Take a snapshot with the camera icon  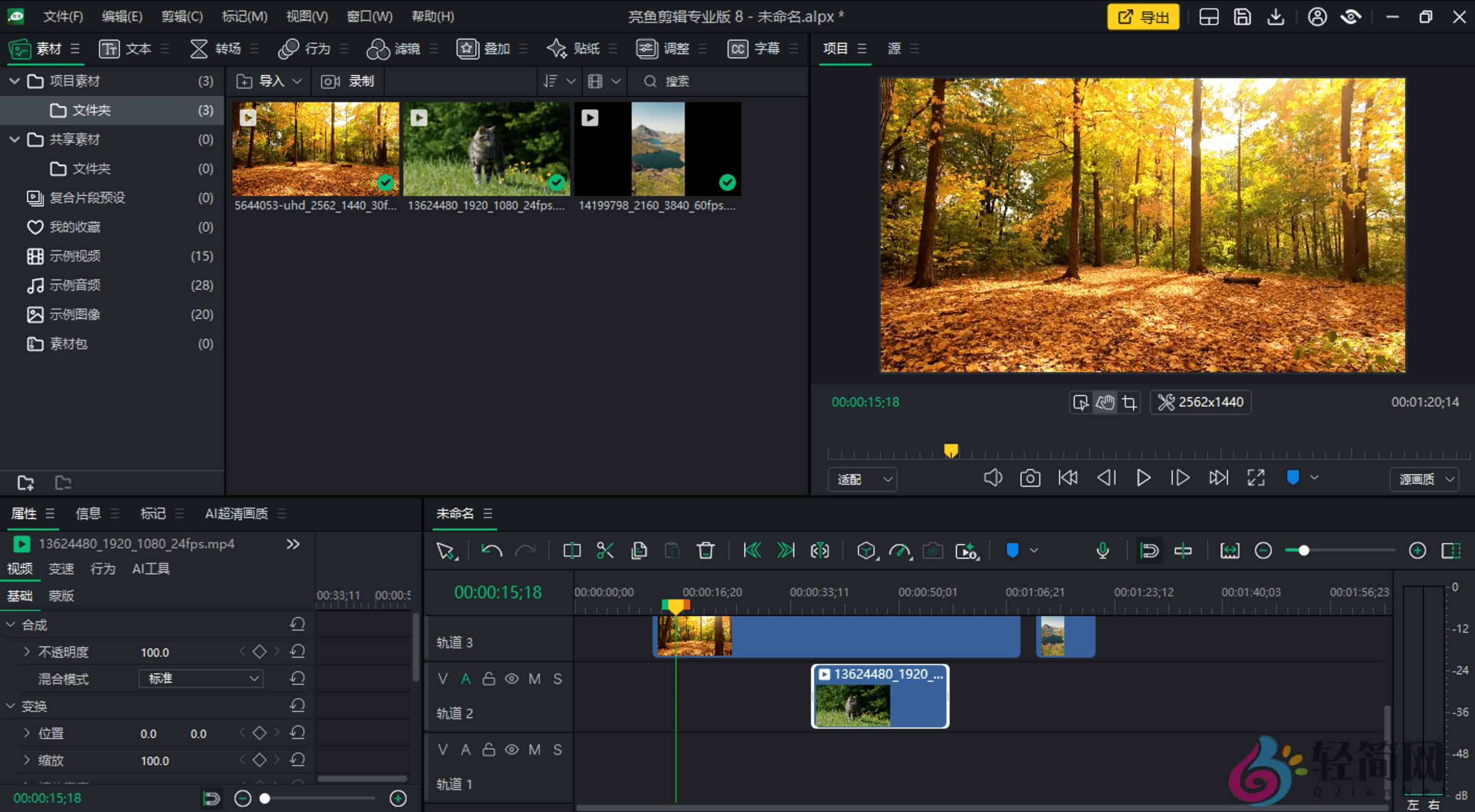[1030, 477]
